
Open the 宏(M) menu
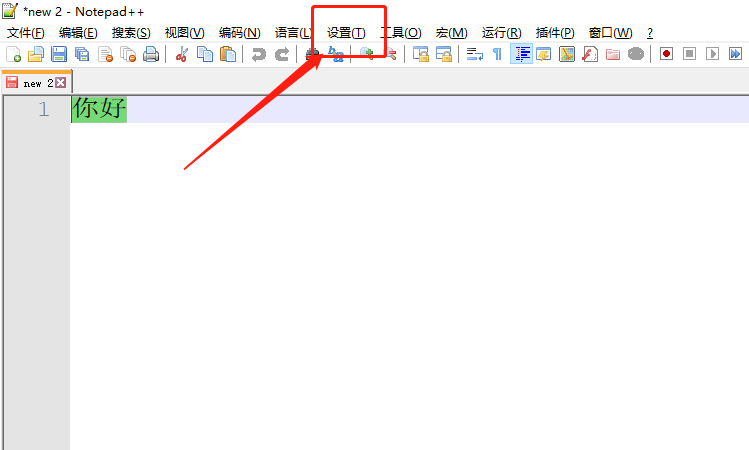click(x=451, y=32)
